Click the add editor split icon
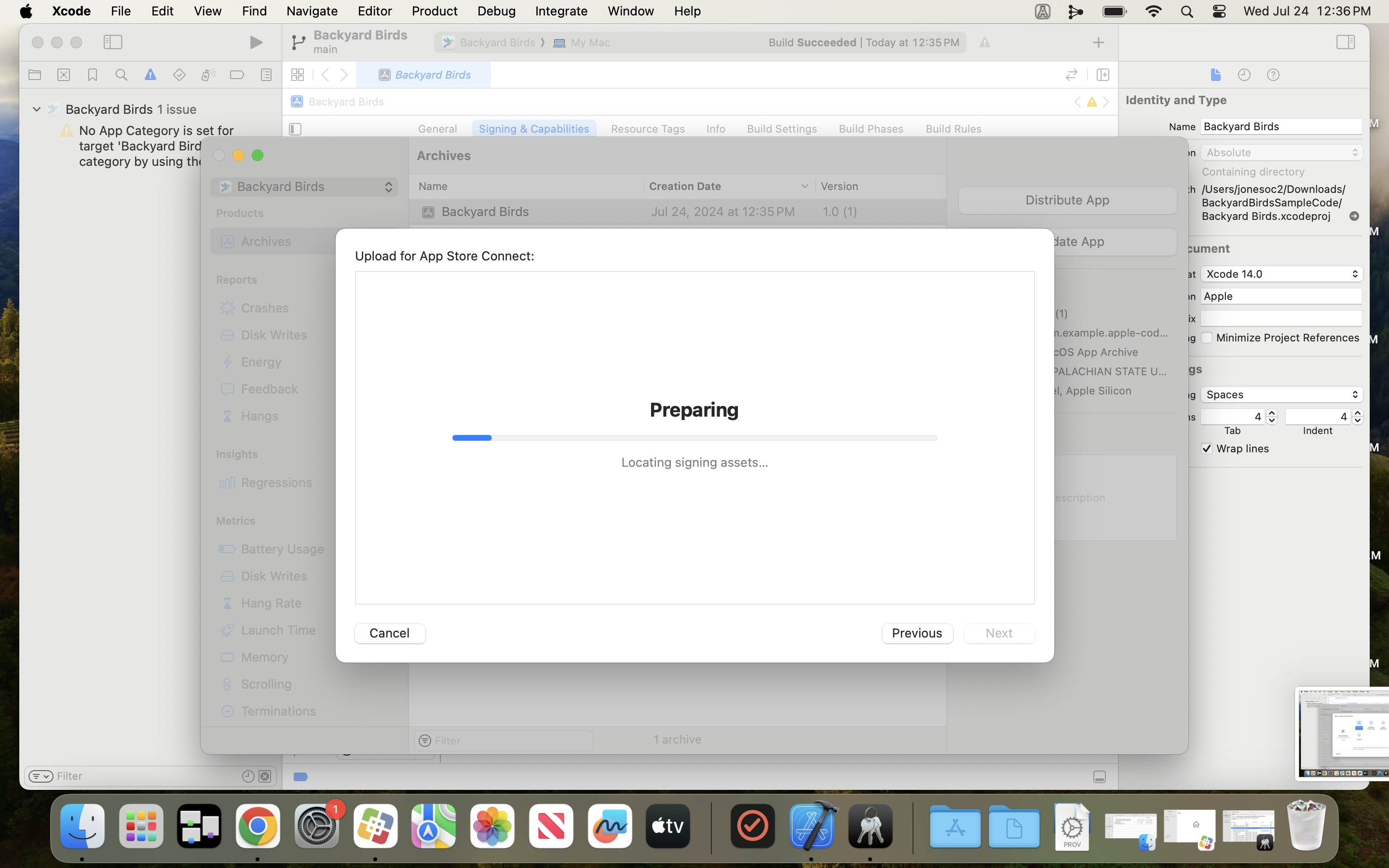 tap(1103, 75)
